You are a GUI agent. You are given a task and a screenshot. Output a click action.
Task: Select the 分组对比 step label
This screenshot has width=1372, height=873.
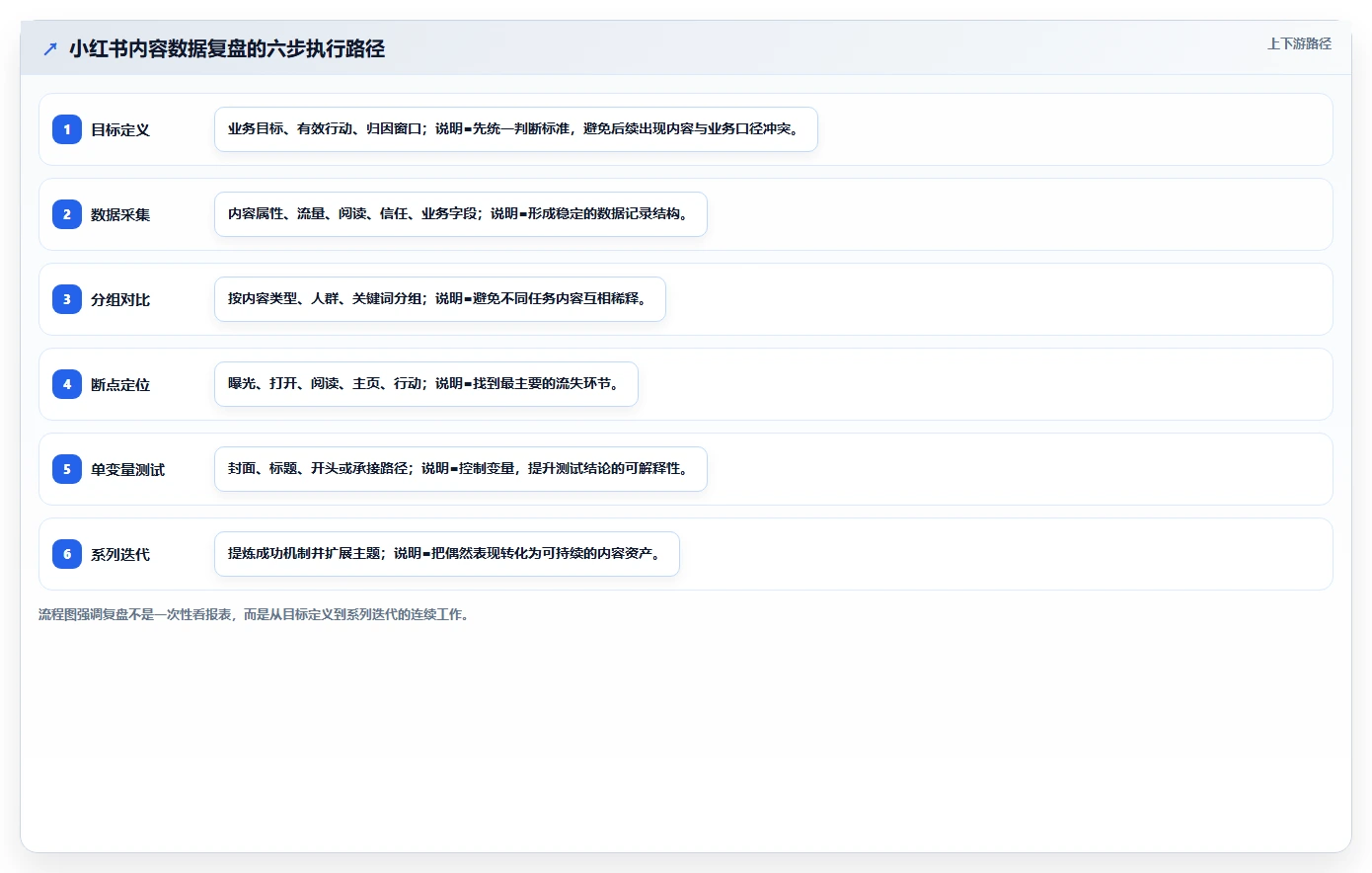120,300
